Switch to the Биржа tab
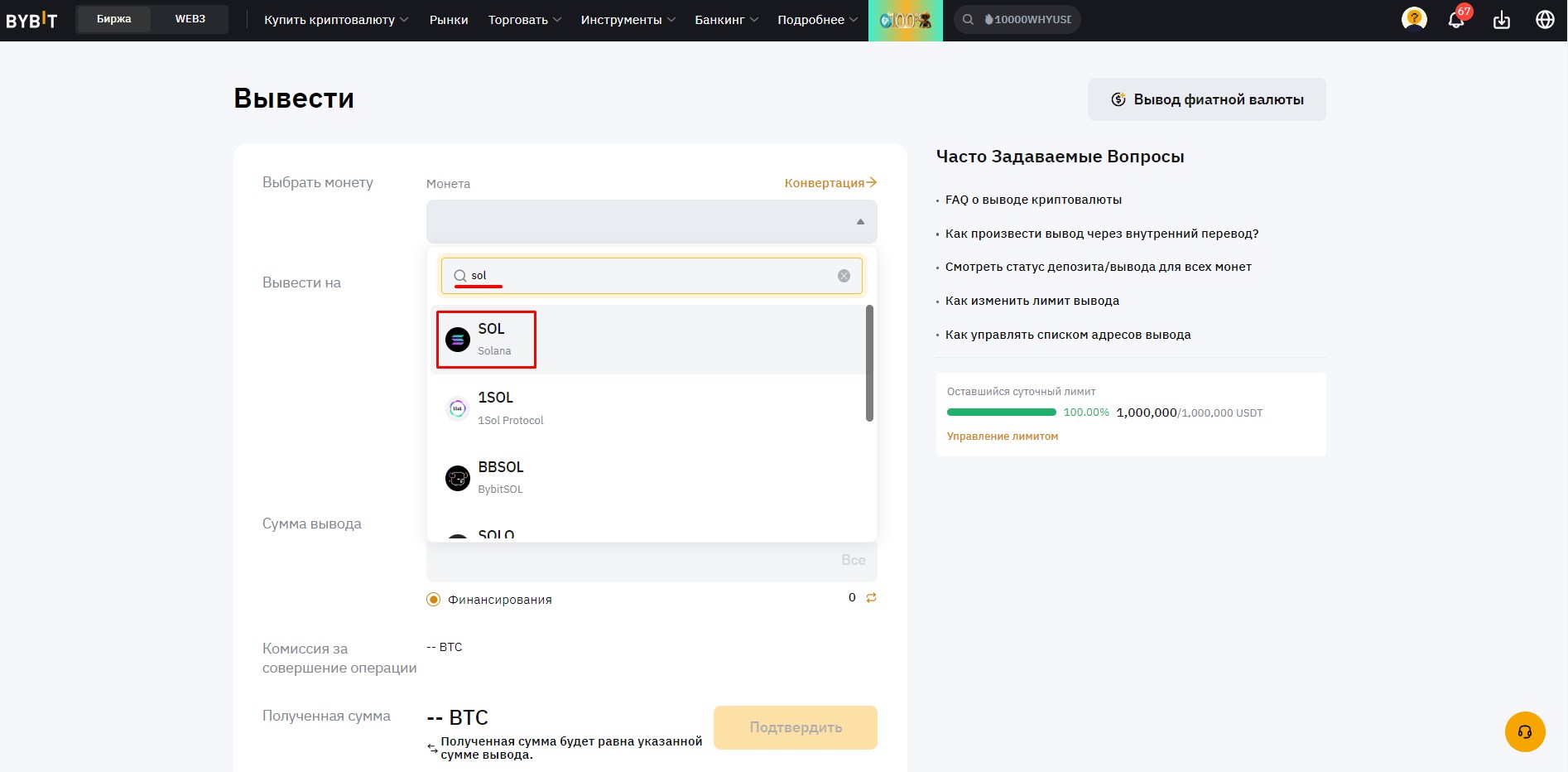This screenshot has height=772, width=1568. pyautogui.click(x=114, y=19)
